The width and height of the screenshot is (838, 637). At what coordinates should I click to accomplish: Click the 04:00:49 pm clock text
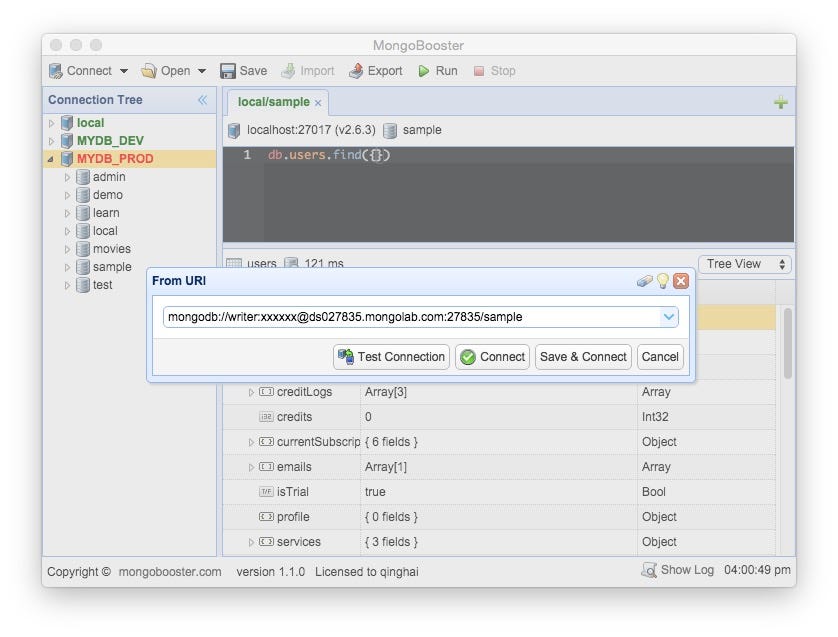757,570
